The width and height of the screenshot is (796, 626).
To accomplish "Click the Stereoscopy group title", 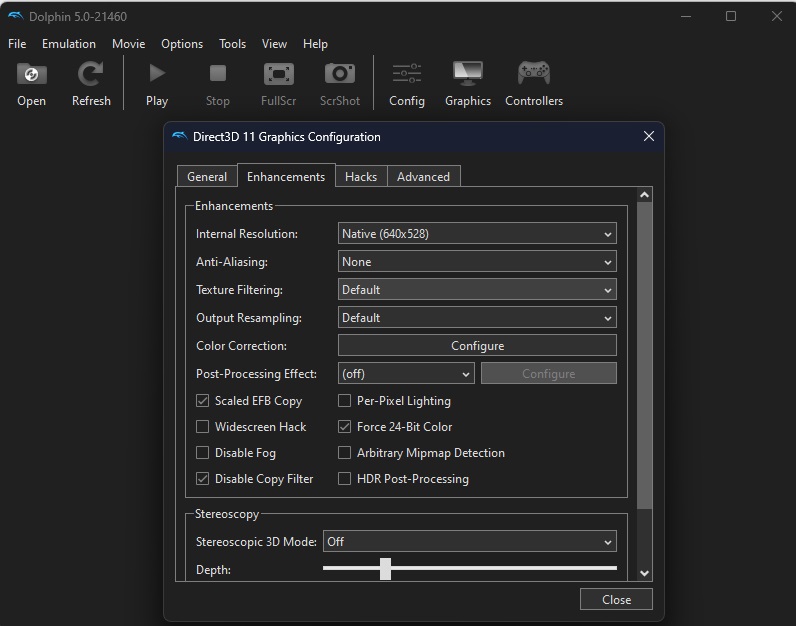I will 226,514.
